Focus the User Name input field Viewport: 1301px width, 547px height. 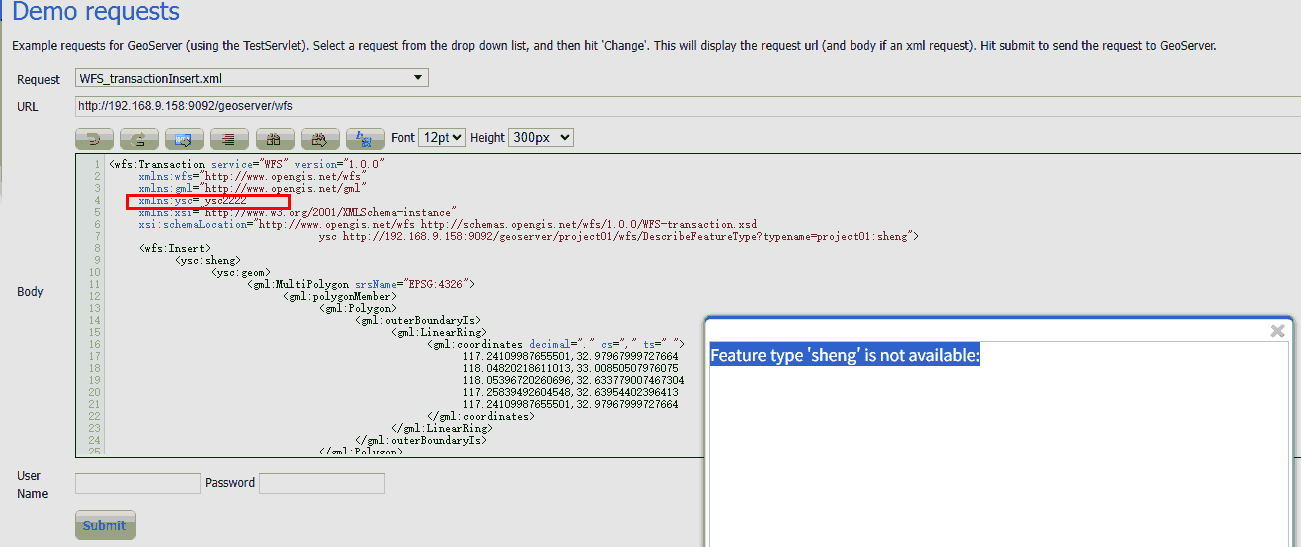click(x=138, y=483)
